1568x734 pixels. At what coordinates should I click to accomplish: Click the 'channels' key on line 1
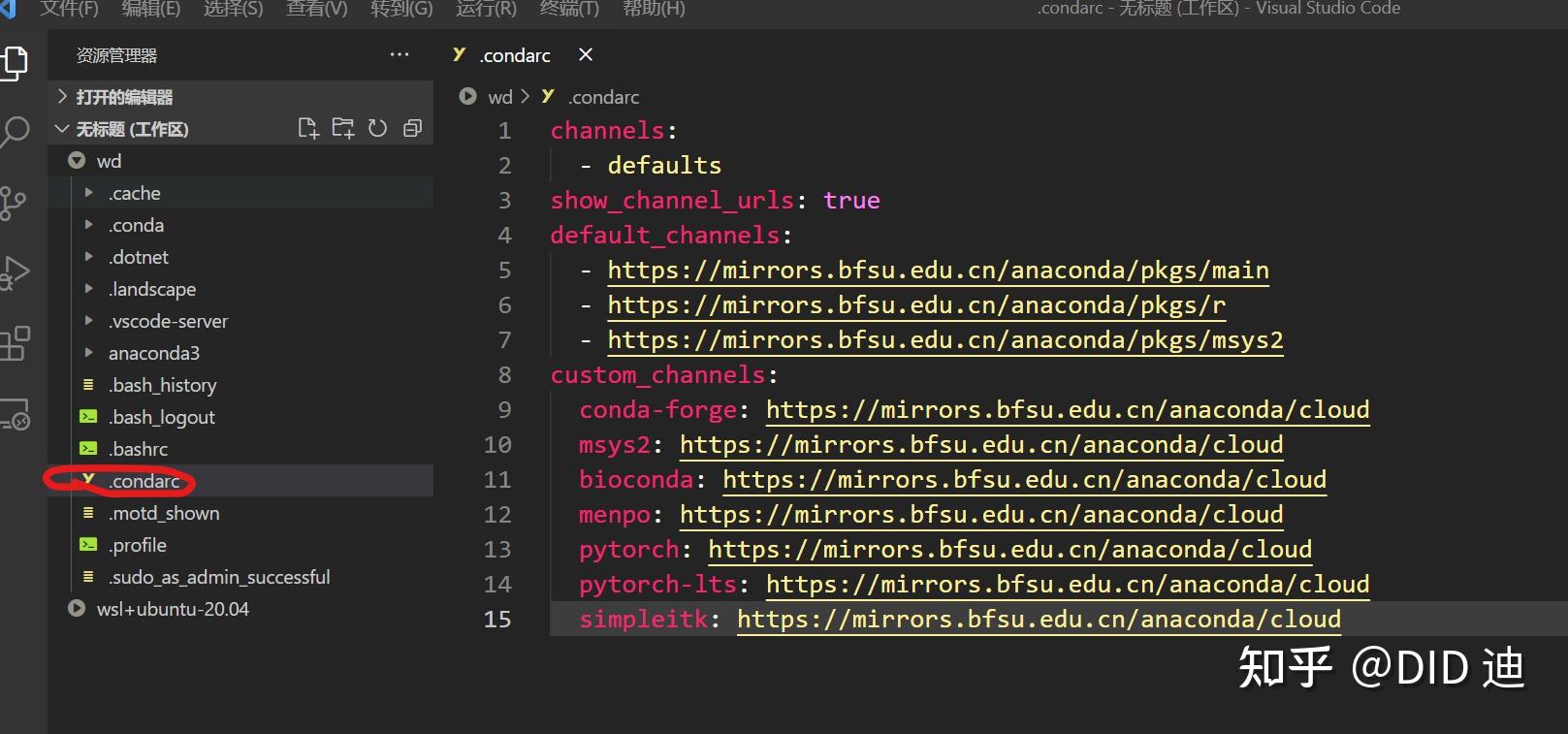608,131
